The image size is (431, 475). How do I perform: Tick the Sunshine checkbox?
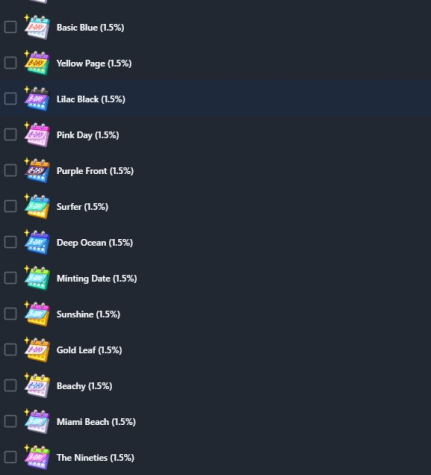[x=10, y=314]
